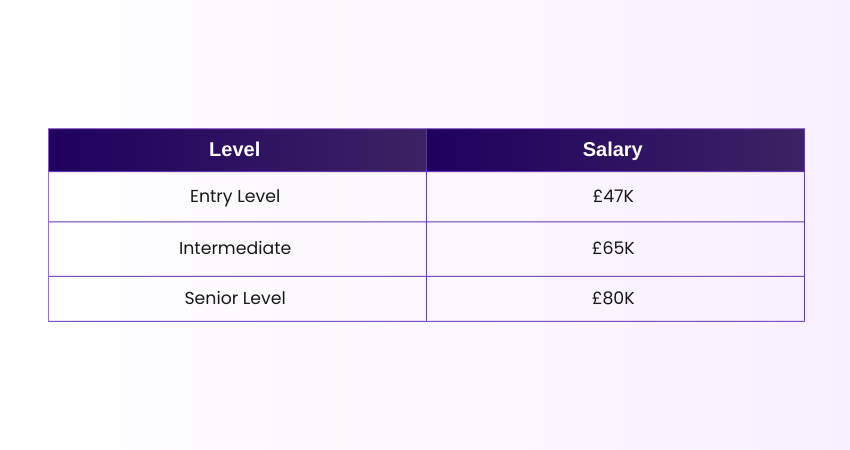Click the letter "K" in £65K

click(x=629, y=248)
